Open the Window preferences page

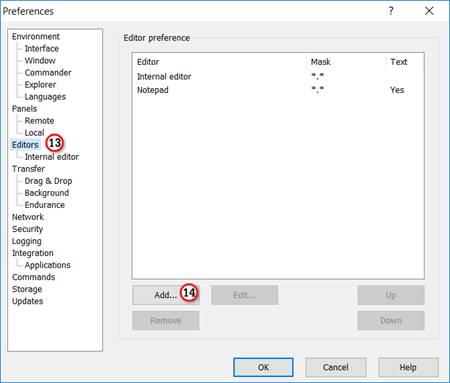(x=40, y=60)
